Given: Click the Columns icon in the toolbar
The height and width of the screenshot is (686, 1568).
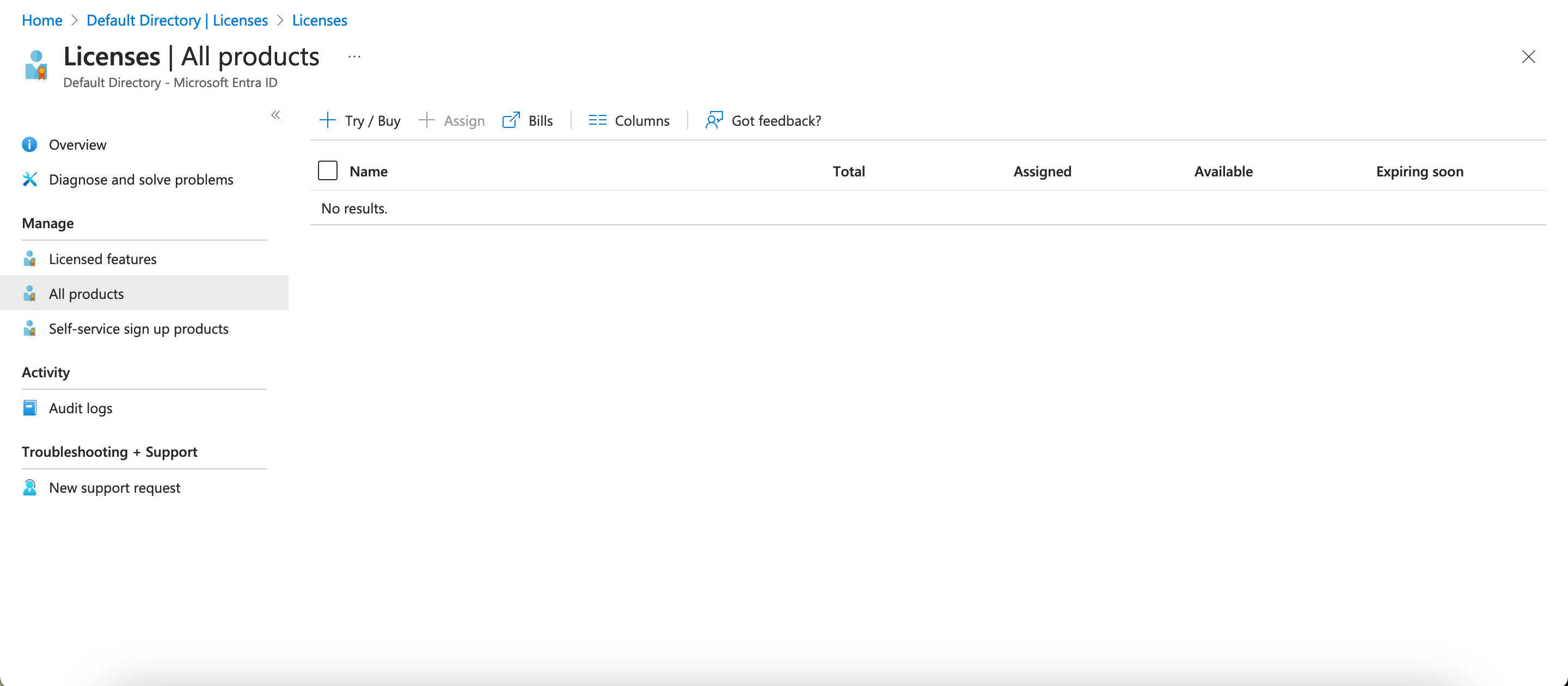Looking at the screenshot, I should tap(597, 120).
